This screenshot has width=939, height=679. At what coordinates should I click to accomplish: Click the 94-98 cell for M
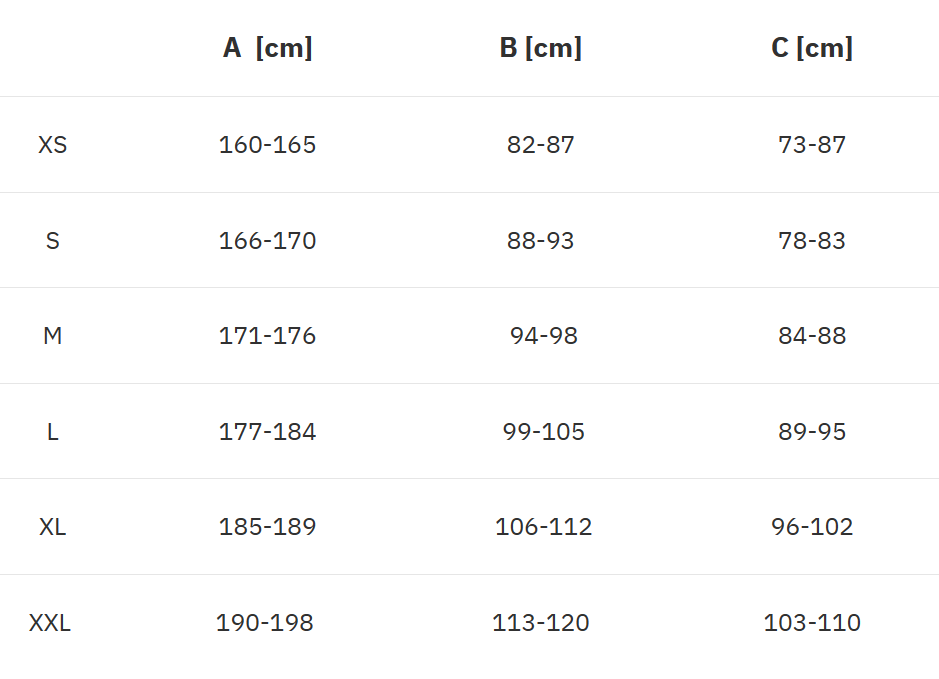(x=544, y=336)
